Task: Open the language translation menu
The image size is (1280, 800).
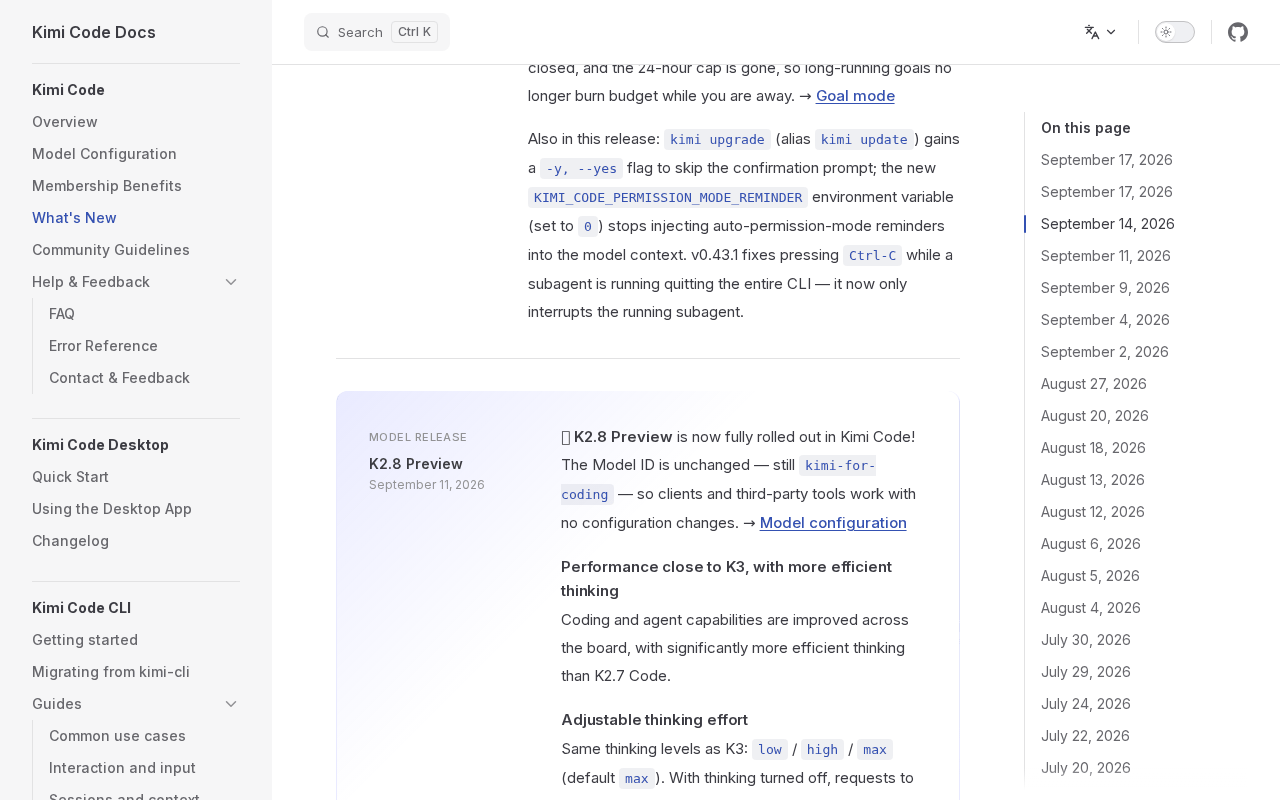Action: coord(1100,32)
